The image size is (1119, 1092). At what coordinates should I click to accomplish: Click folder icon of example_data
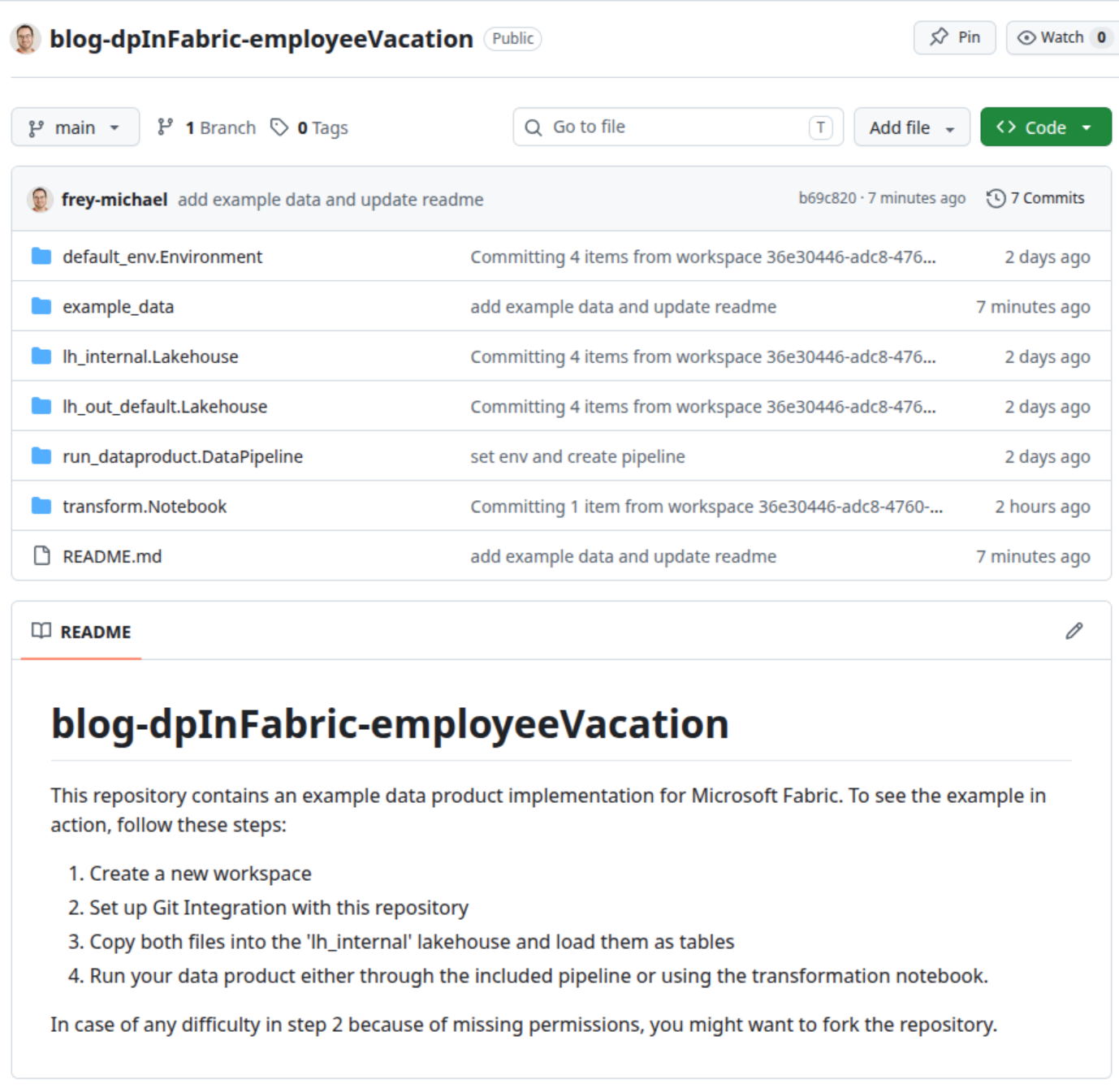(41, 306)
